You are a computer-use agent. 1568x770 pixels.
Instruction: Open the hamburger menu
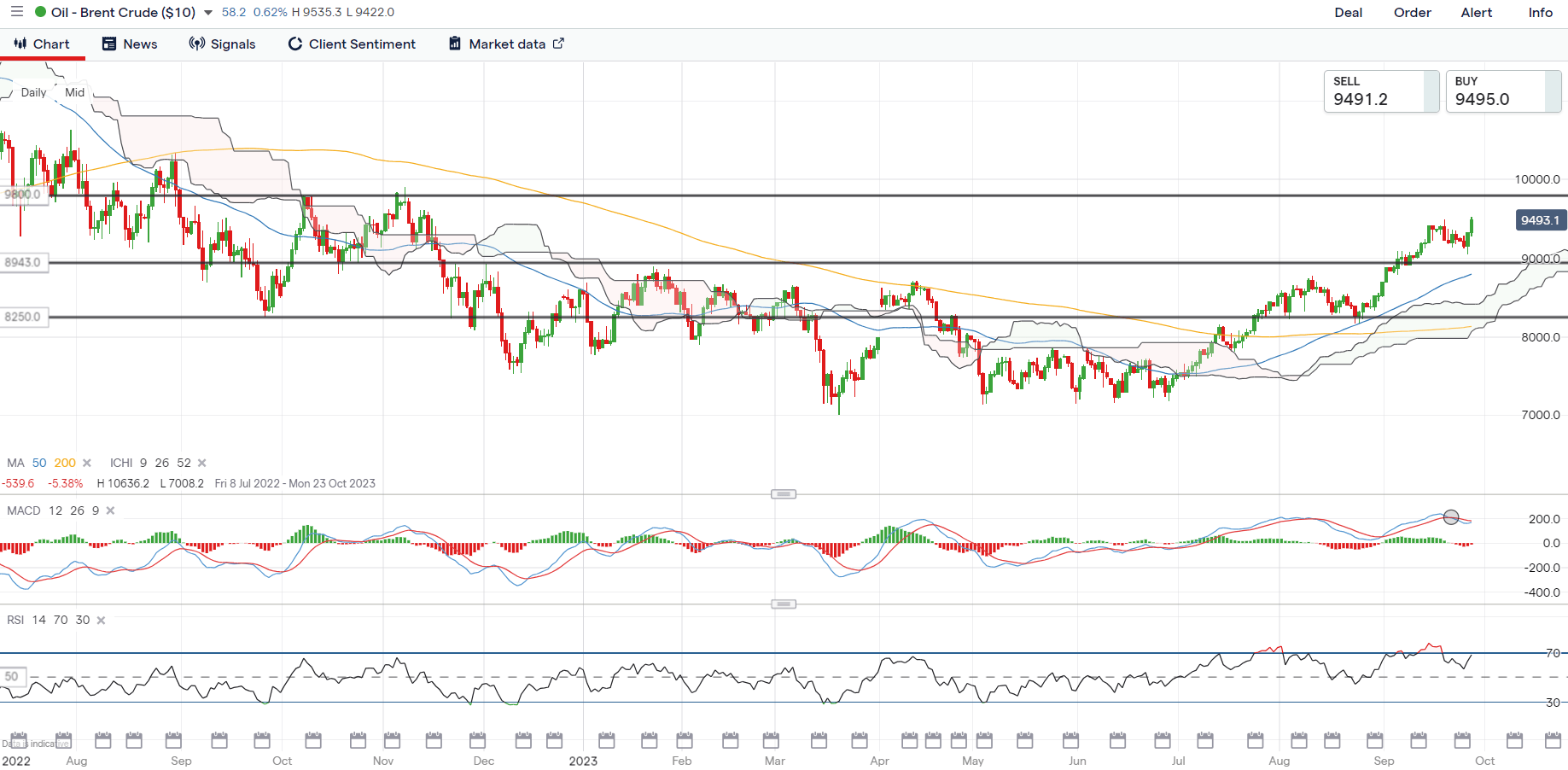point(16,12)
